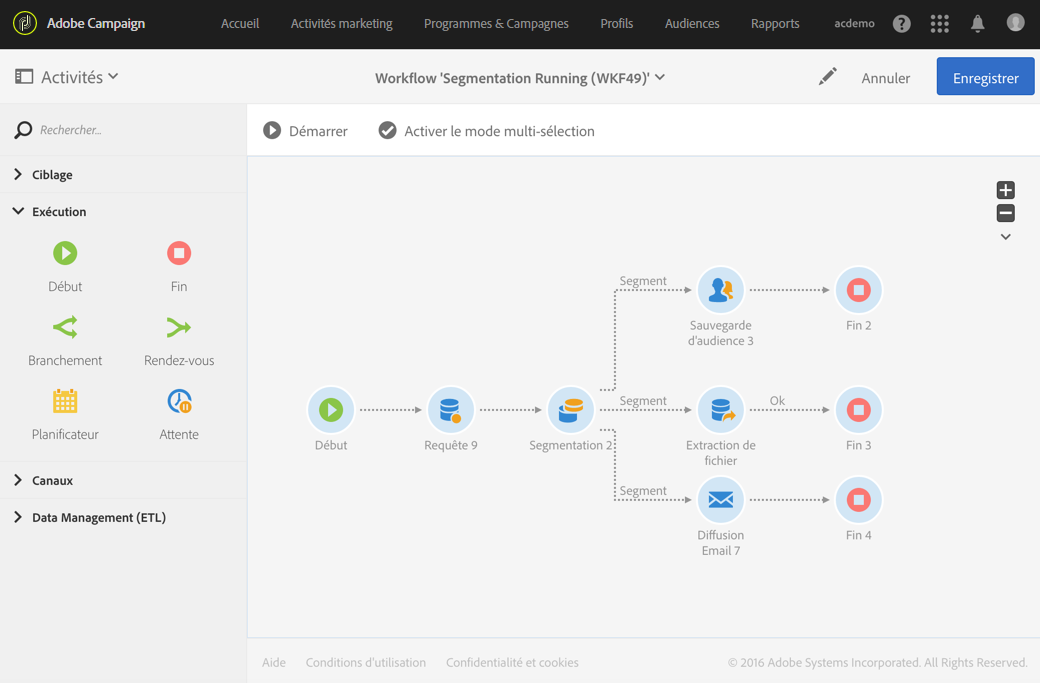This screenshot has height=683, width=1040.
Task: Zoom in with the plus button
Action: (1005, 190)
